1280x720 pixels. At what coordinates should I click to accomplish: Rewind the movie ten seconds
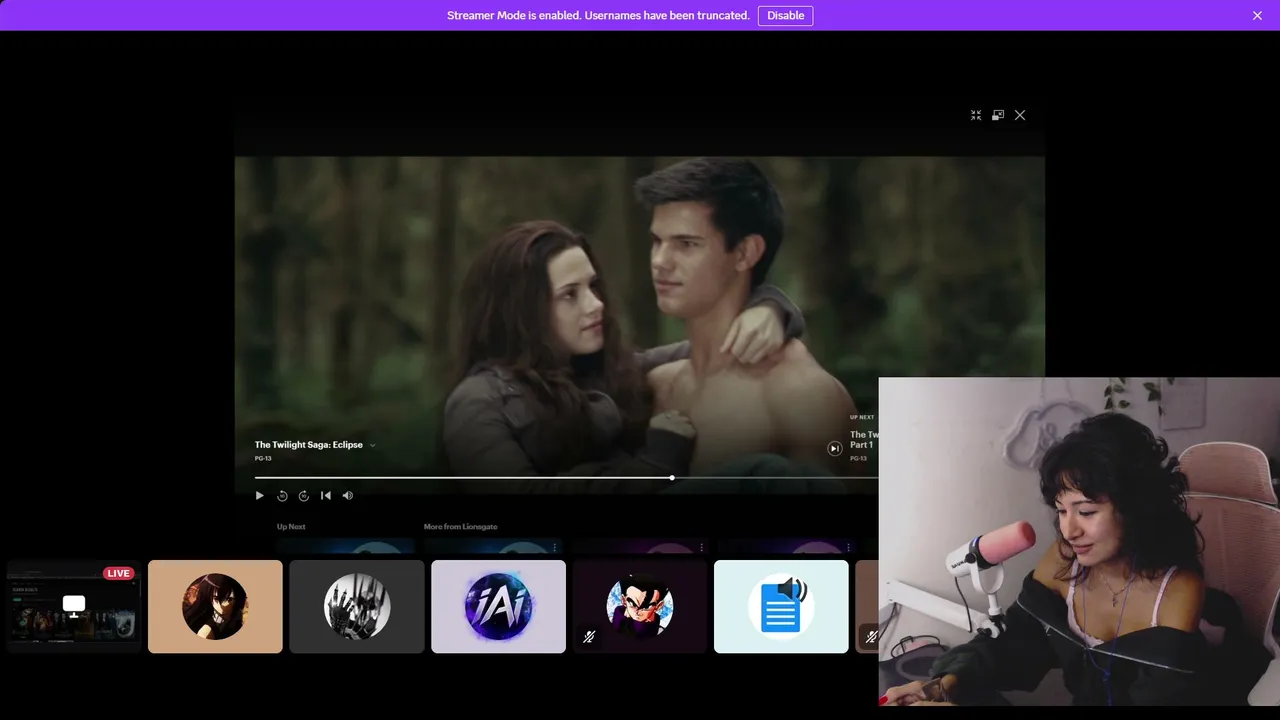click(282, 495)
